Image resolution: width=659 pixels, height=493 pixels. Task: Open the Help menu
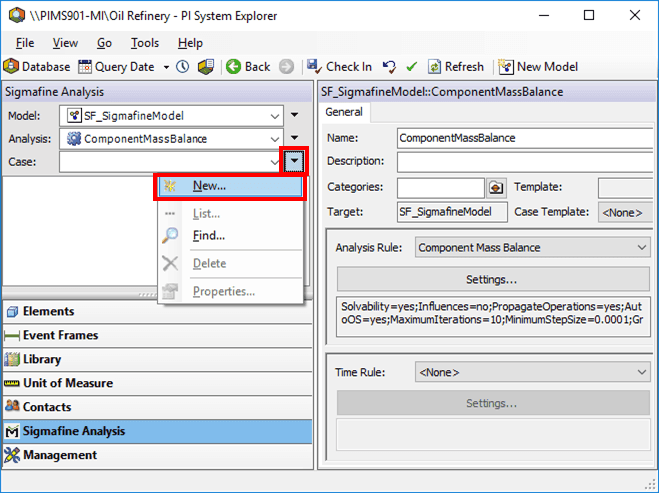[190, 43]
